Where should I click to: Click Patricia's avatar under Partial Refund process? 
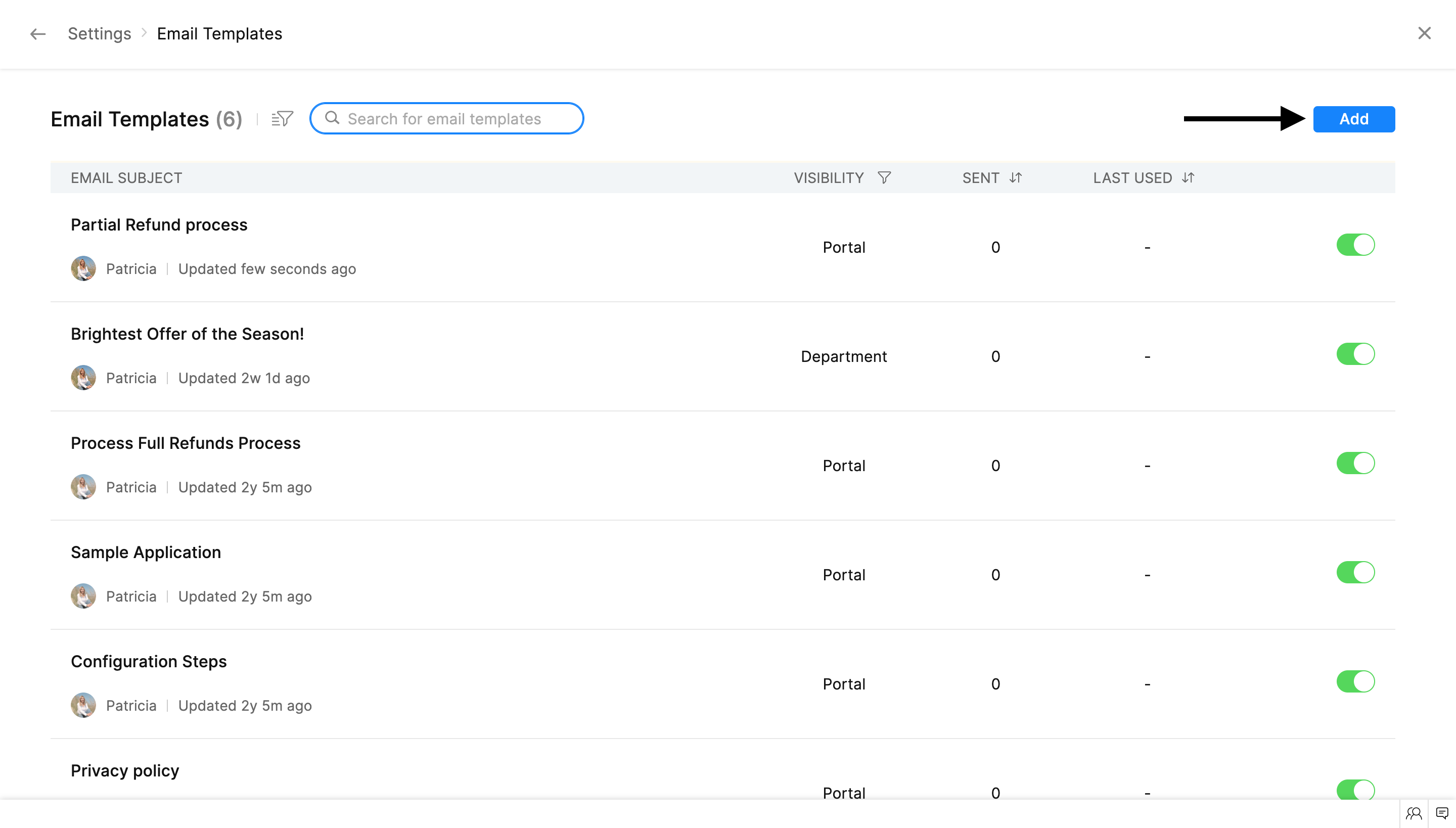(83, 268)
